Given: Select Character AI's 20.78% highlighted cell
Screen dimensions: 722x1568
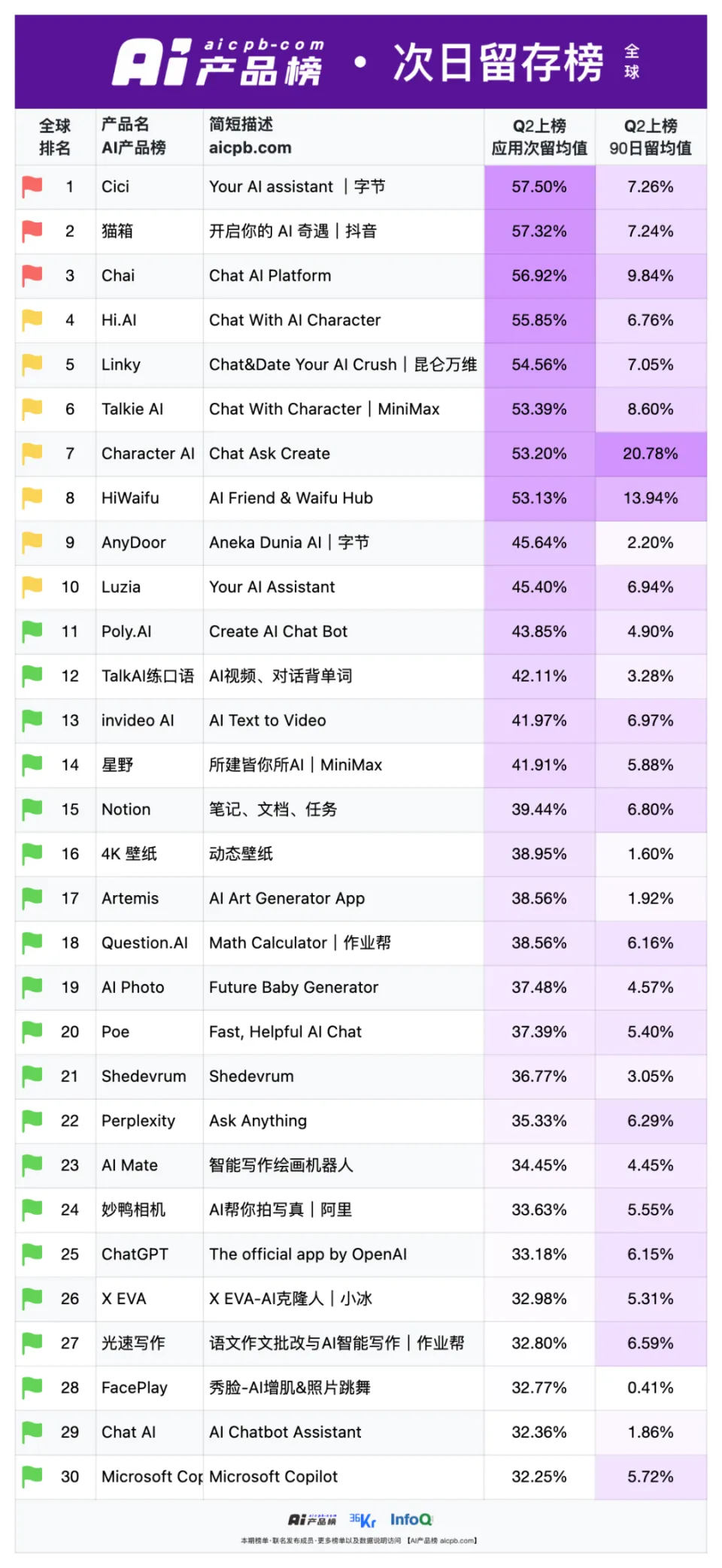Looking at the screenshot, I should pos(651,453).
